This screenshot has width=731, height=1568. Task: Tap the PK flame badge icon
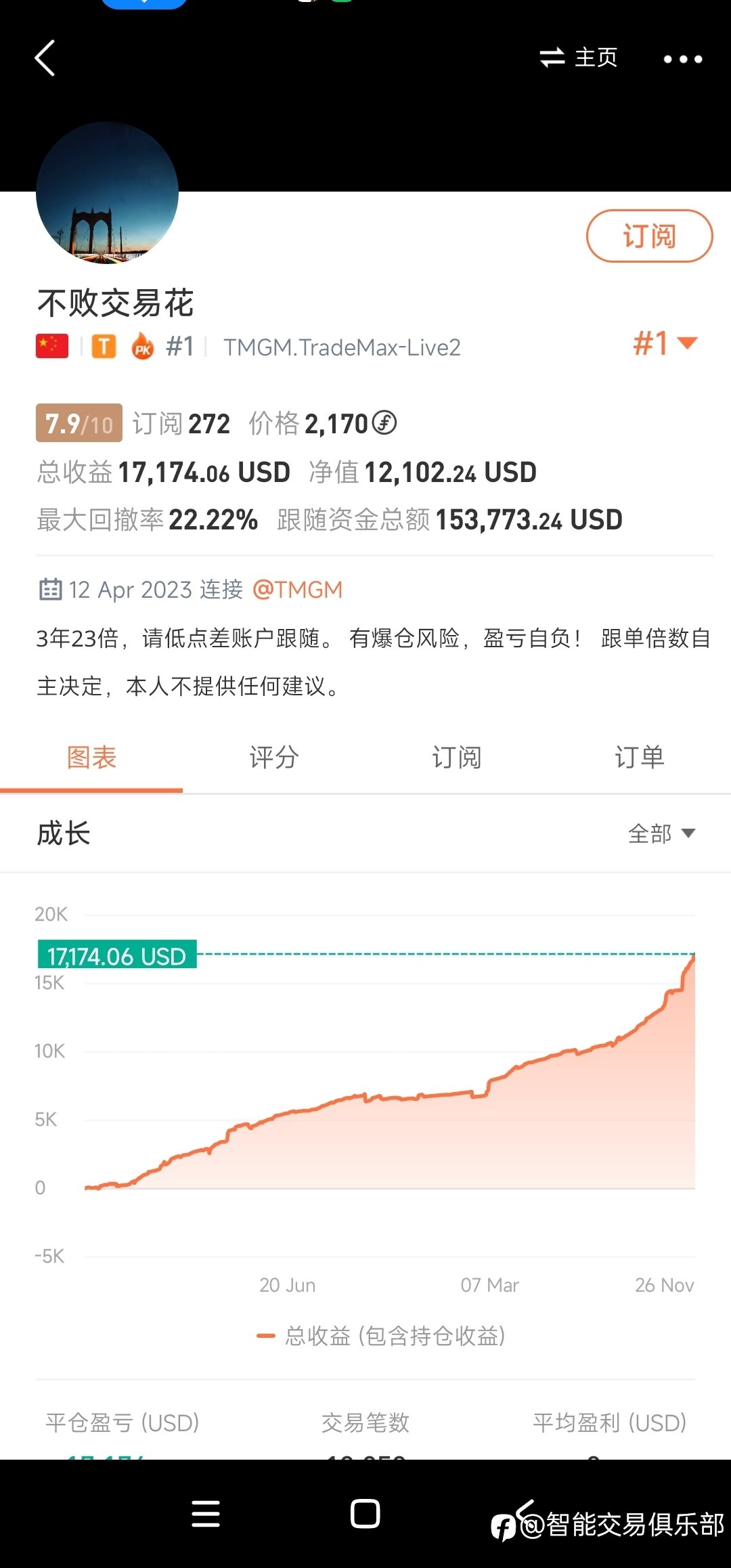pos(143,347)
